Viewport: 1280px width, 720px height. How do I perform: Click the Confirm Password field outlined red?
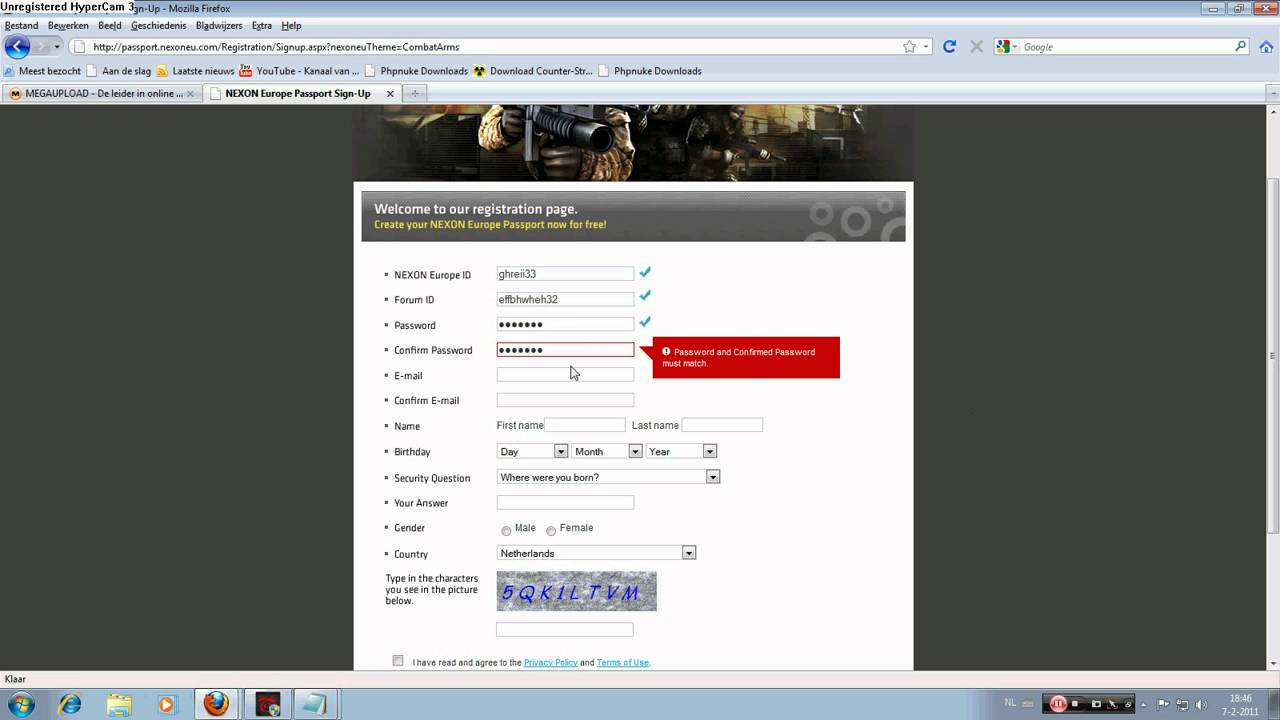[565, 350]
